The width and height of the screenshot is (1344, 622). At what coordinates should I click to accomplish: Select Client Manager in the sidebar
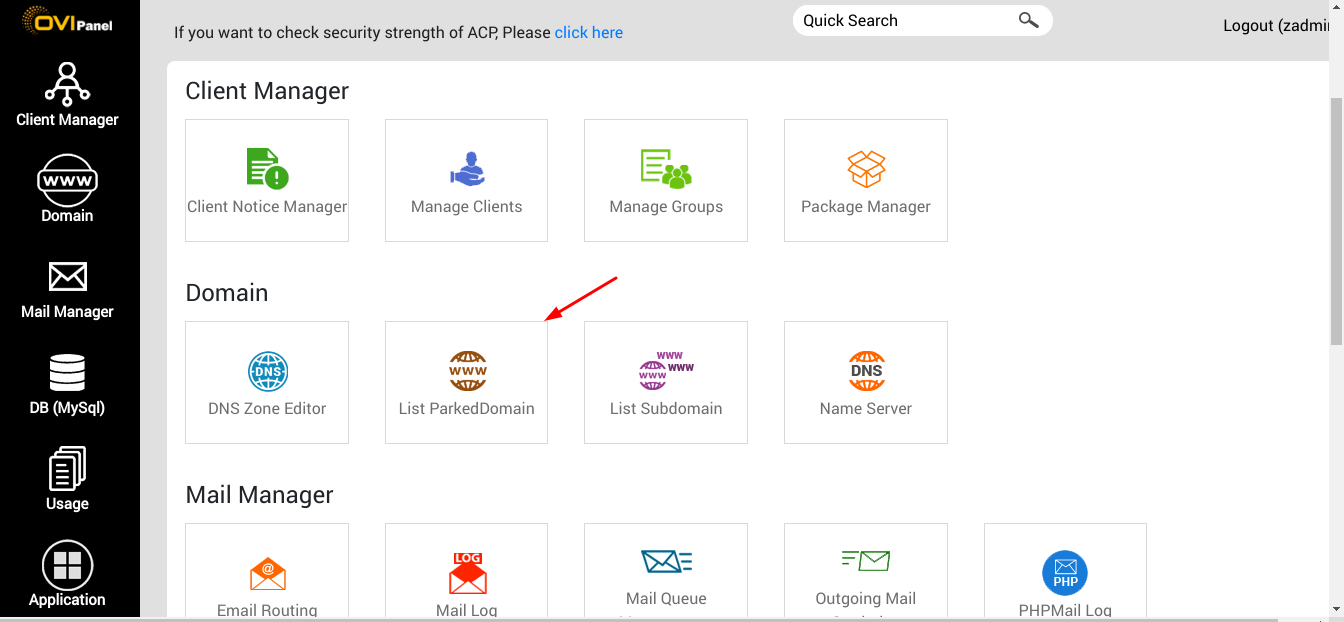pyautogui.click(x=67, y=95)
